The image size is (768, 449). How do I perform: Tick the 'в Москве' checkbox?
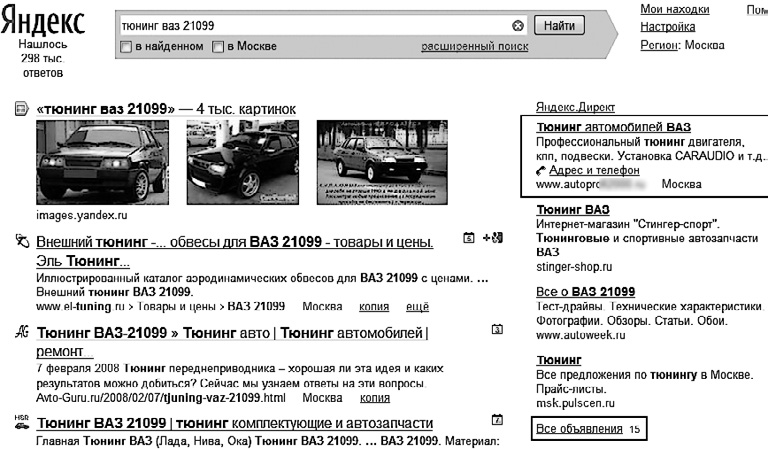point(218,47)
